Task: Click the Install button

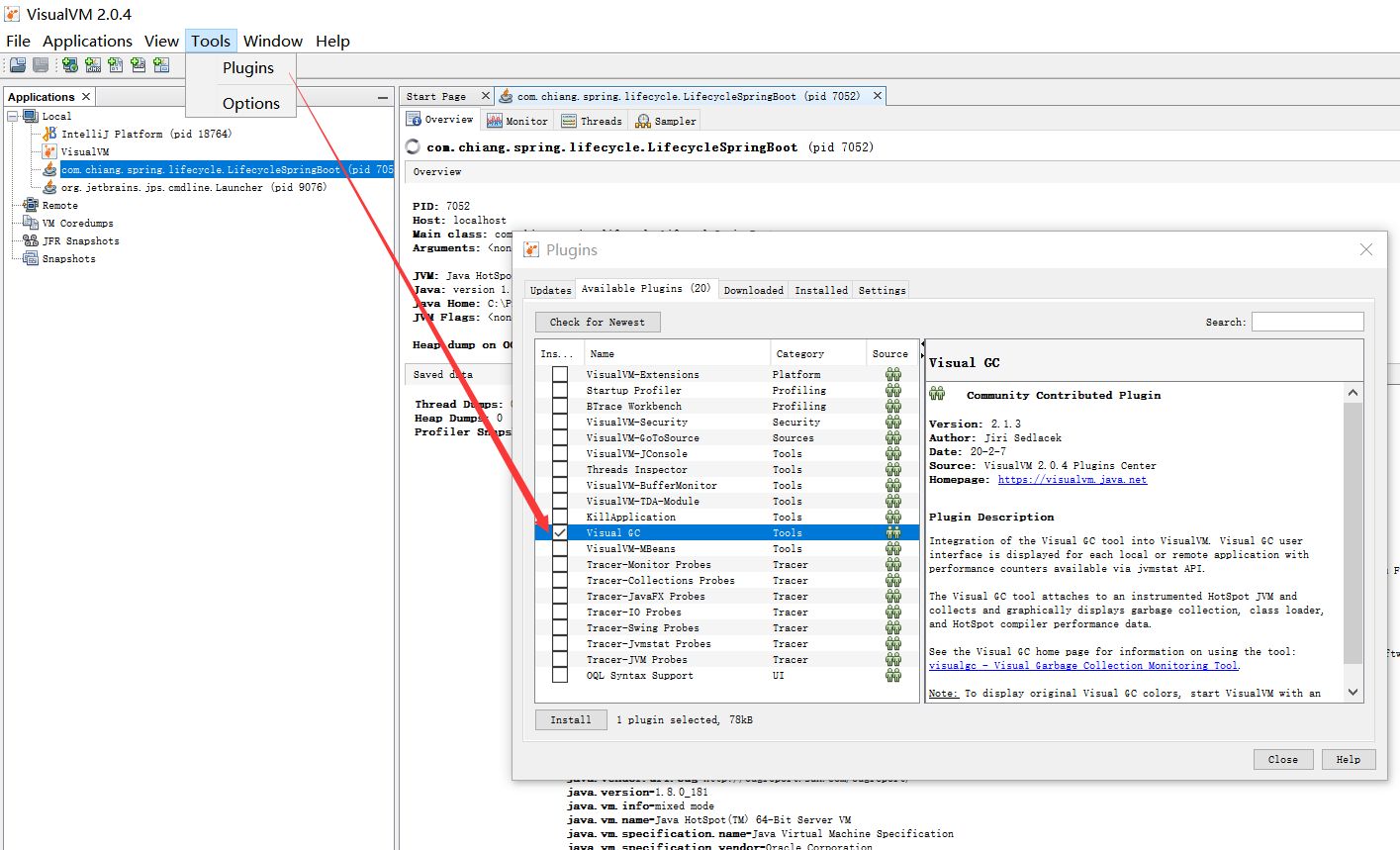Action: (571, 719)
